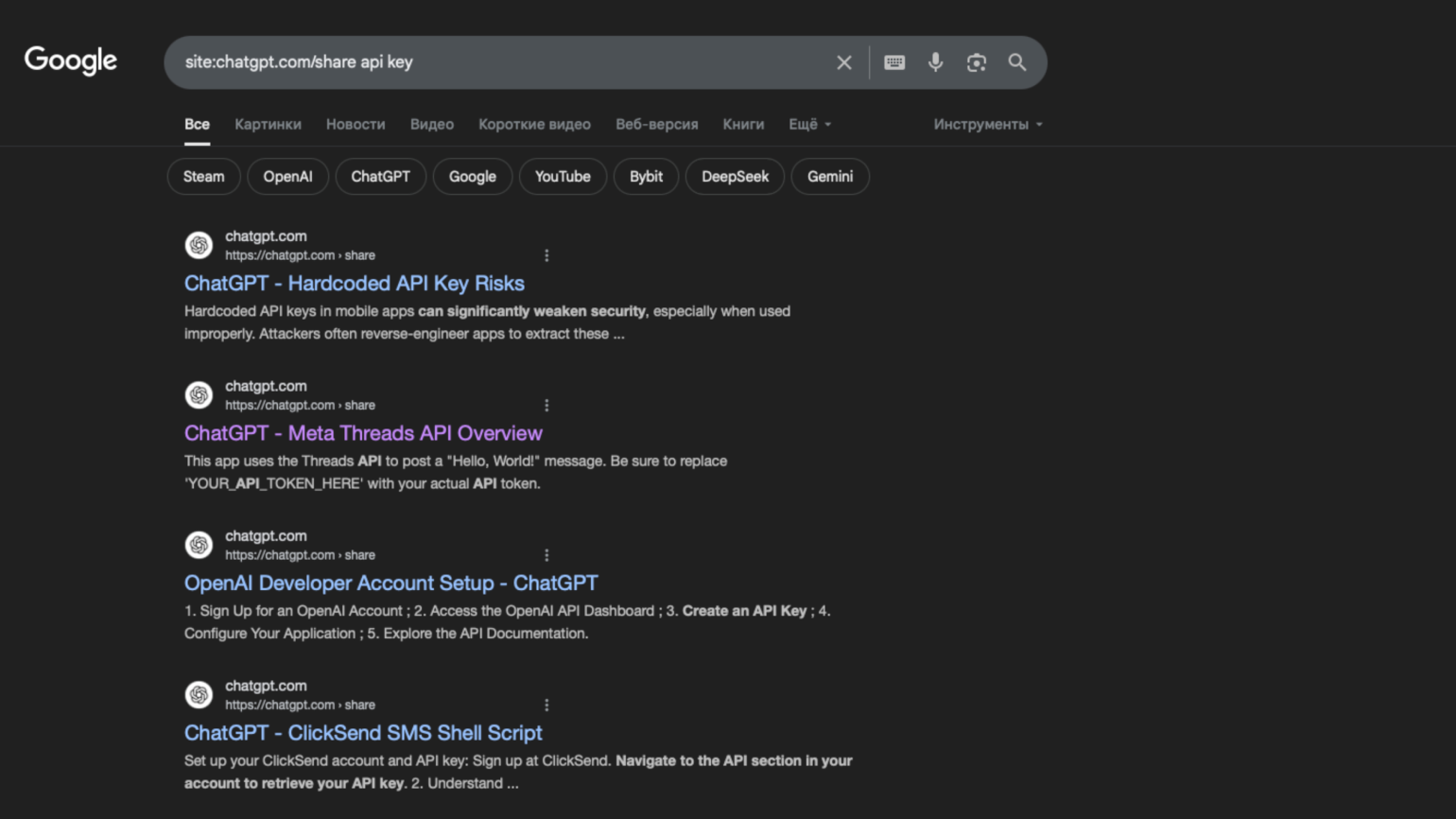Select the OpenAI filter chip
1456x819 pixels.
(x=287, y=177)
